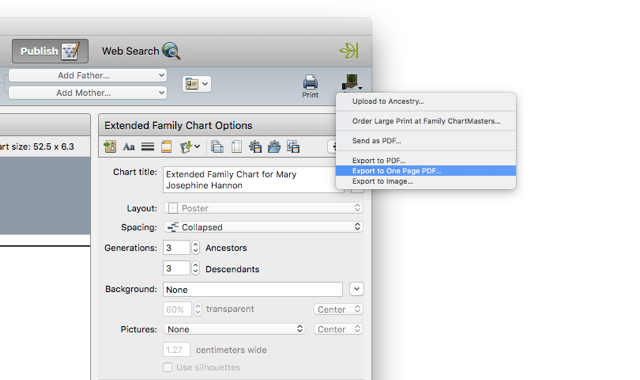
Task: Open header and footer page icon
Action: point(166,147)
